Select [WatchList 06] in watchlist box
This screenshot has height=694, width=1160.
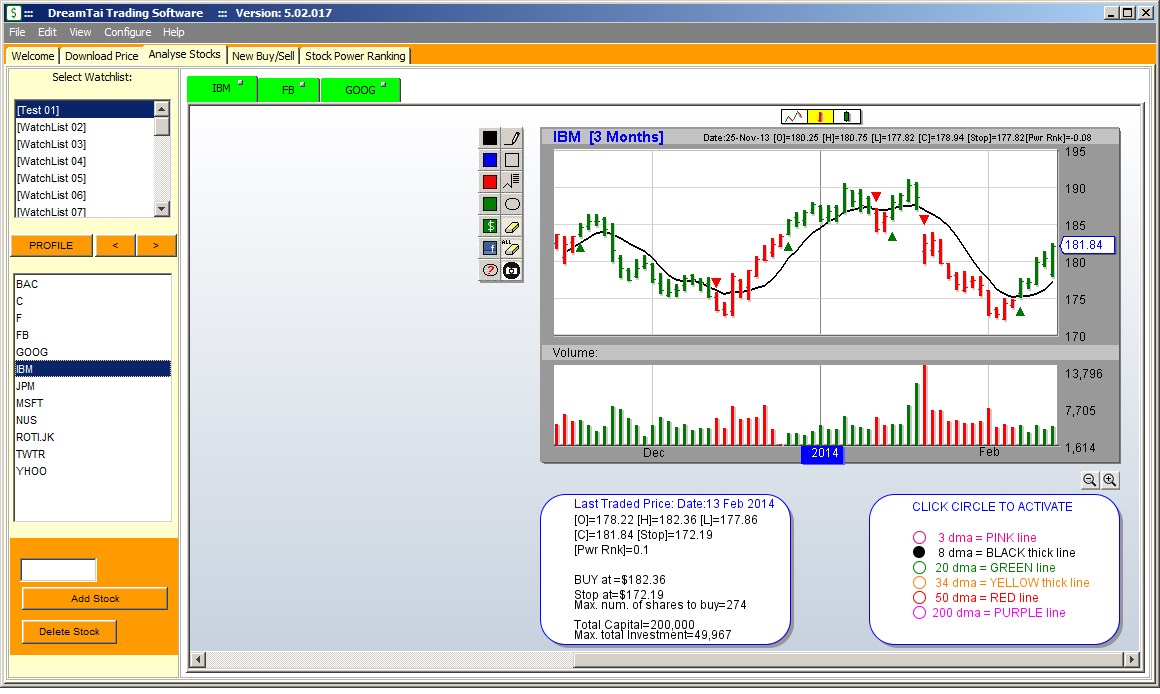point(84,195)
